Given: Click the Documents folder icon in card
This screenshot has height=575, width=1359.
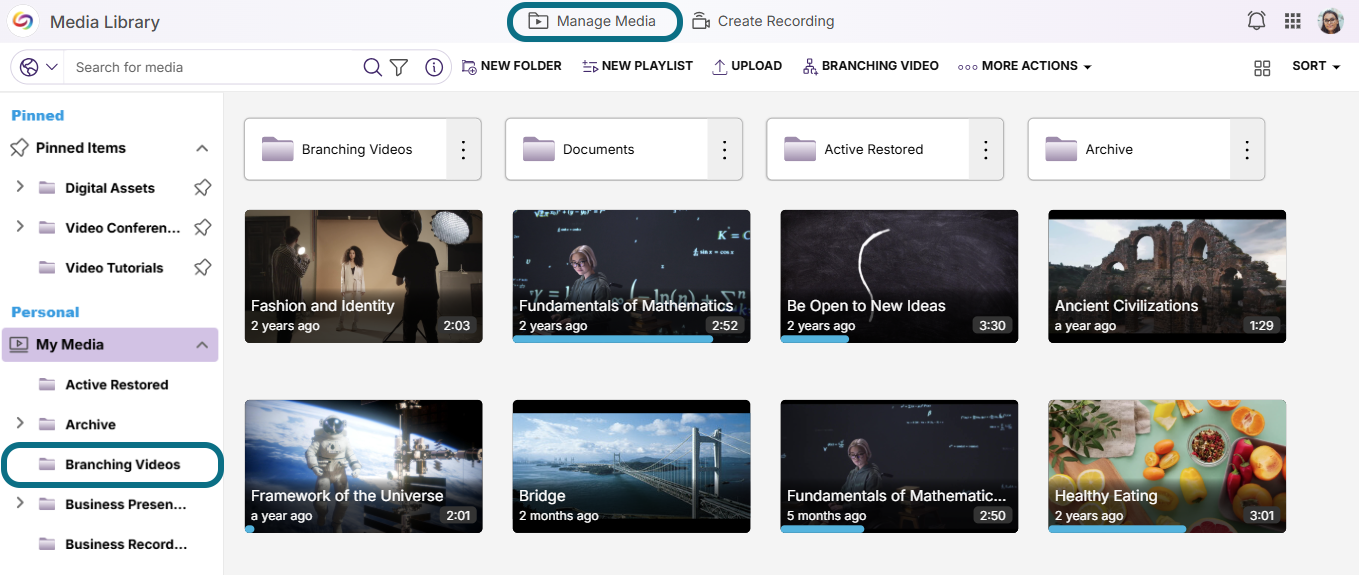Looking at the screenshot, I should [x=538, y=149].
